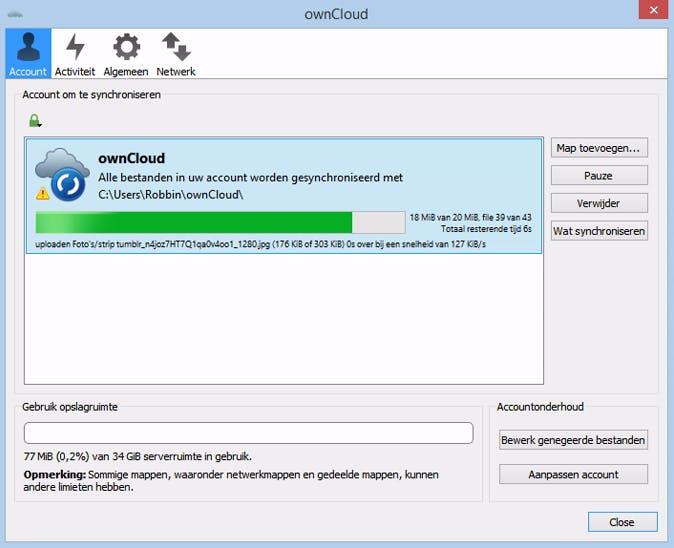
Task: Click the Verwijder button
Action: [x=599, y=203]
